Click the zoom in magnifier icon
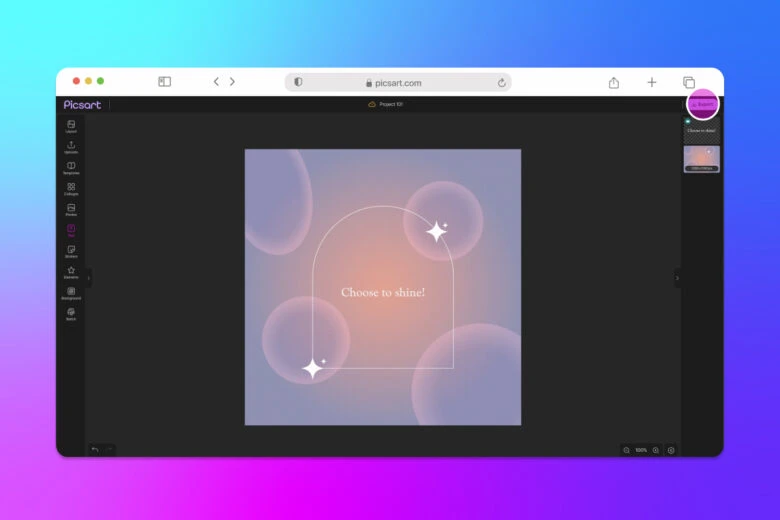The image size is (780, 520). [656, 450]
